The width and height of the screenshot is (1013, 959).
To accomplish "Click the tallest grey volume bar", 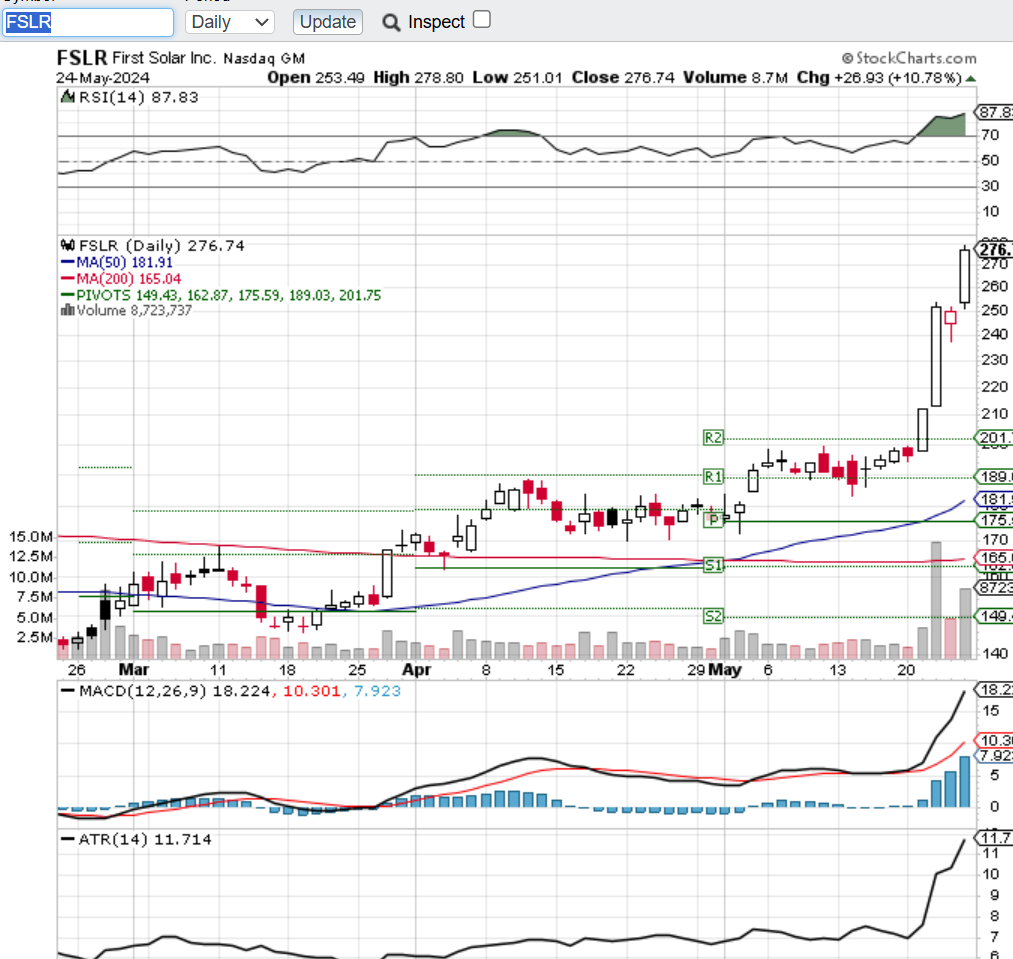I will [935, 600].
